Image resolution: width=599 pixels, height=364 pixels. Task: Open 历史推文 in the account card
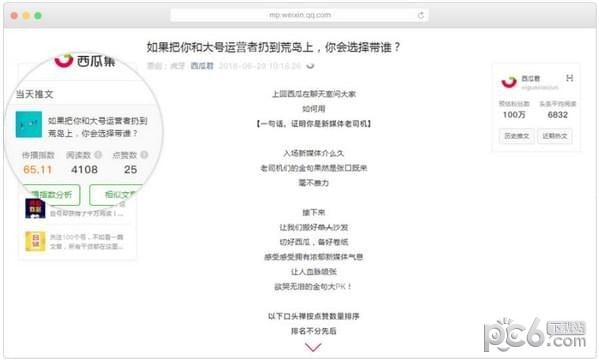[x=516, y=136]
